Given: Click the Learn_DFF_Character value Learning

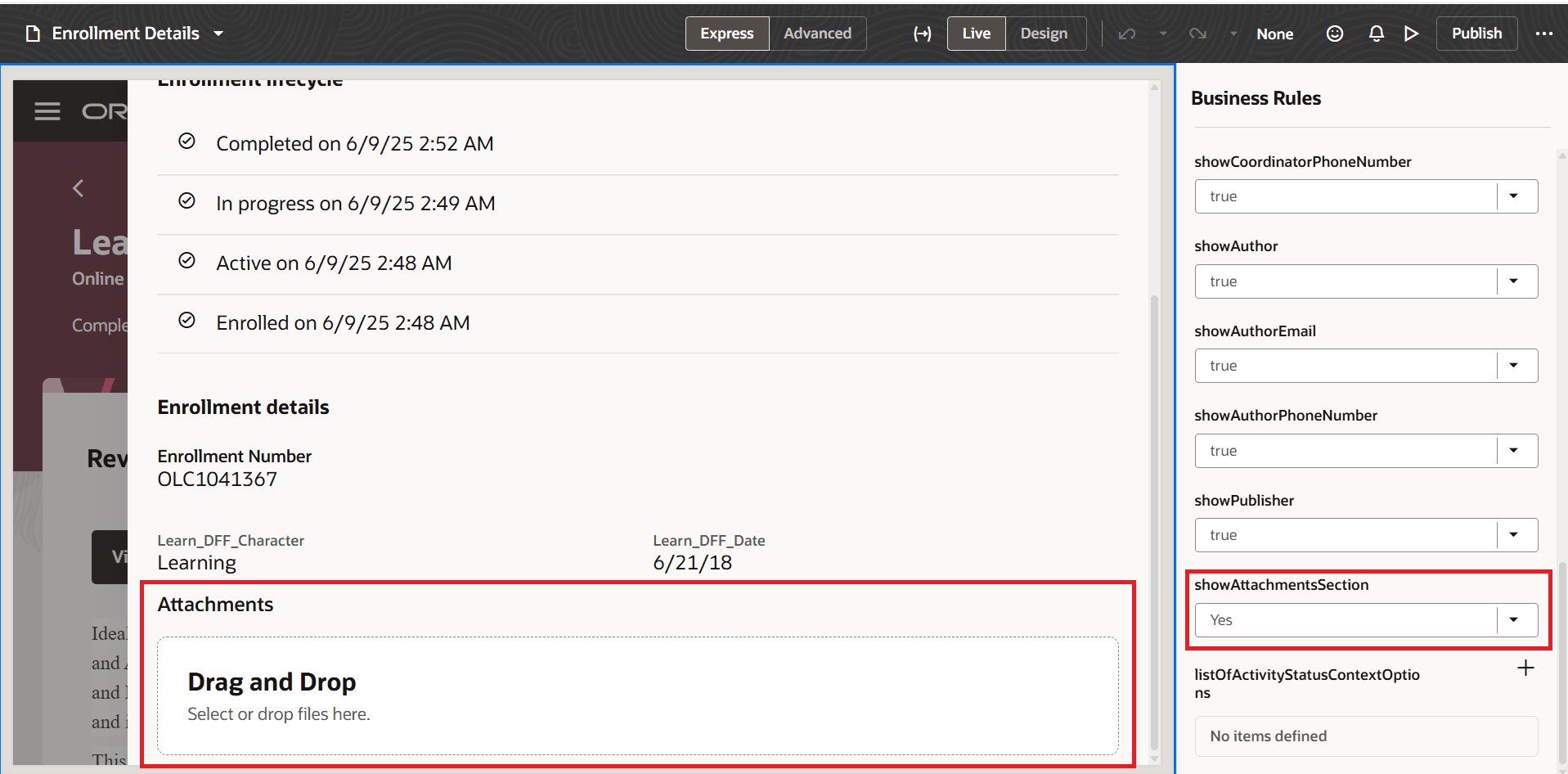Looking at the screenshot, I should pos(196,563).
